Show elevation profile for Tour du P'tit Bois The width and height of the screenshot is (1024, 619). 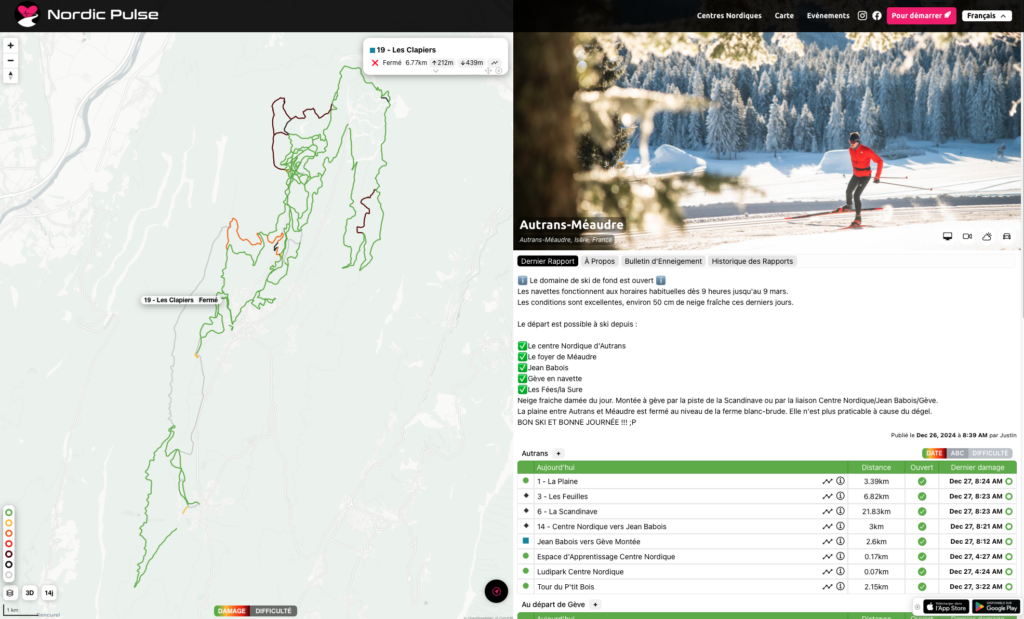coord(827,586)
